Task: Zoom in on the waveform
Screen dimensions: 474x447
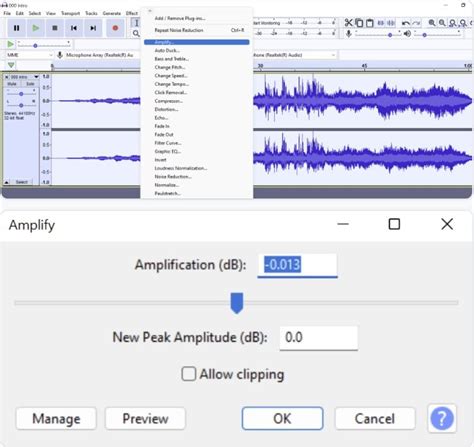Action: [432, 23]
